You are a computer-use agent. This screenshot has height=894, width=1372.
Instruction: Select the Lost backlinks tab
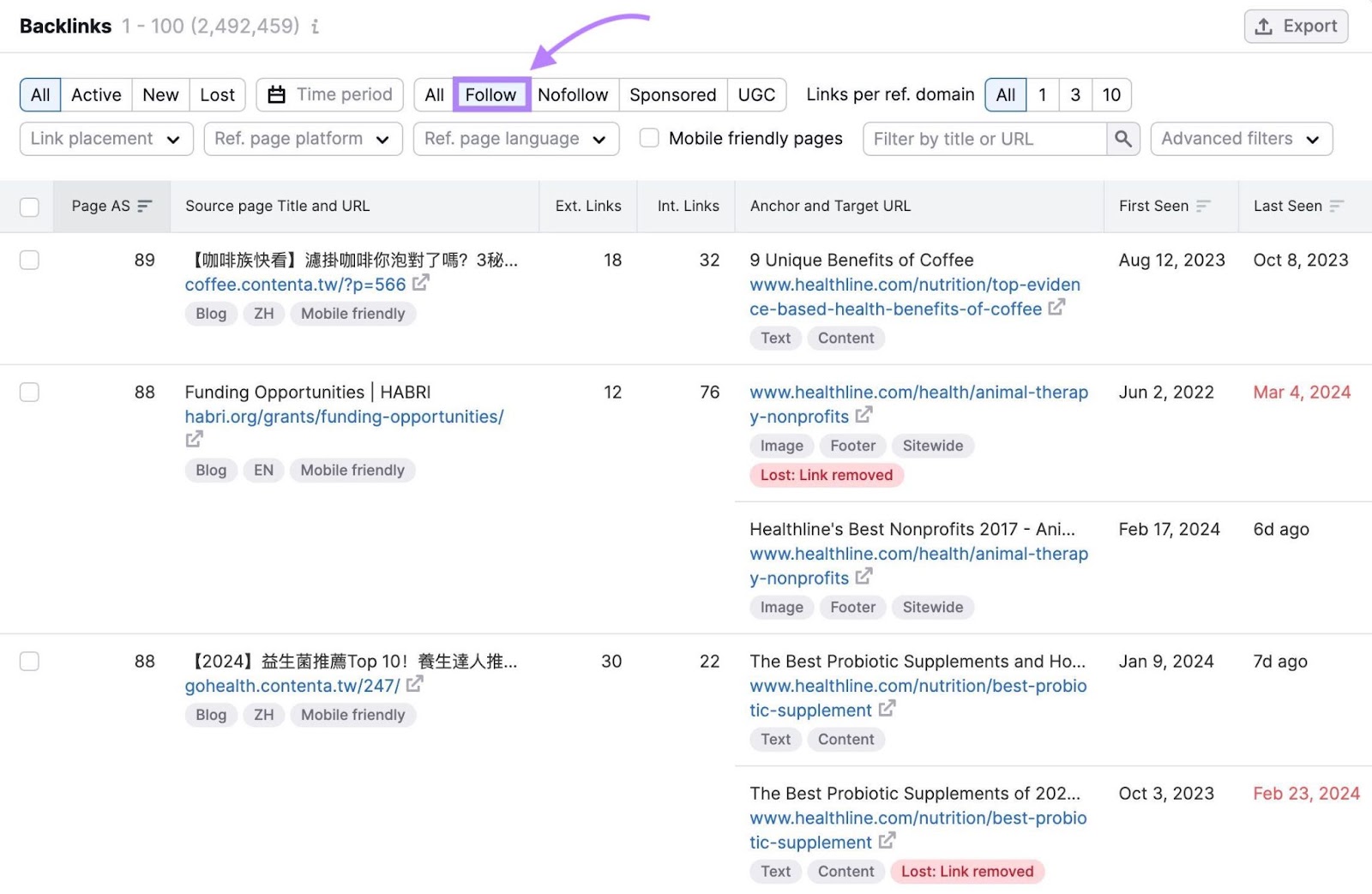click(x=217, y=94)
